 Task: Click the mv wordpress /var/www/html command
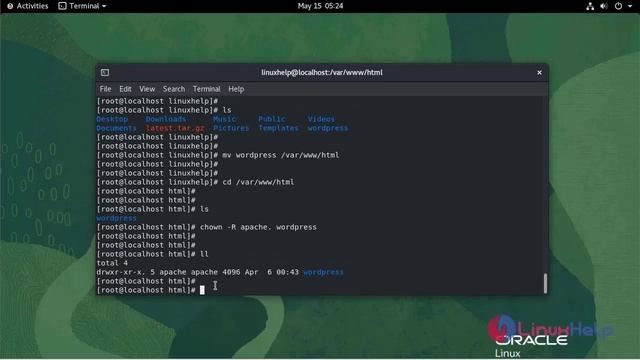[x=281, y=155]
